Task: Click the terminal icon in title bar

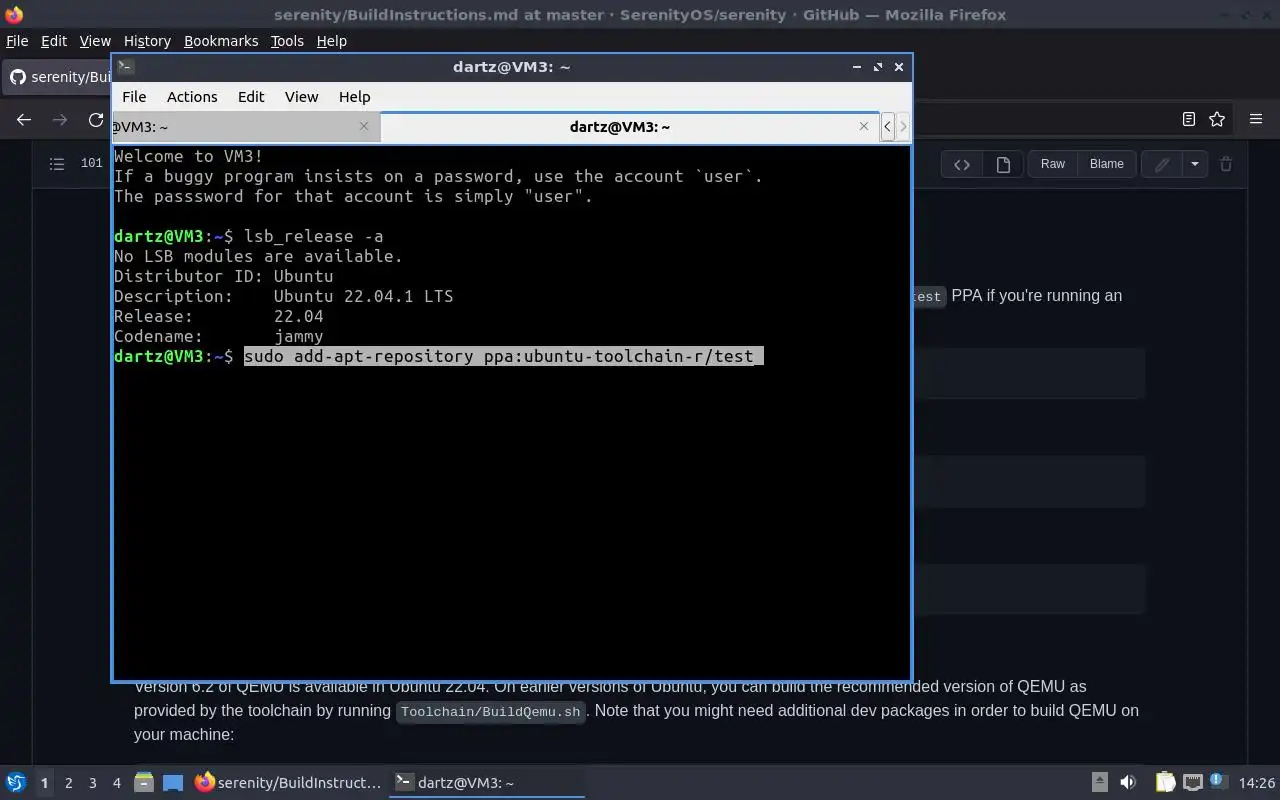Action: pyautogui.click(x=125, y=67)
